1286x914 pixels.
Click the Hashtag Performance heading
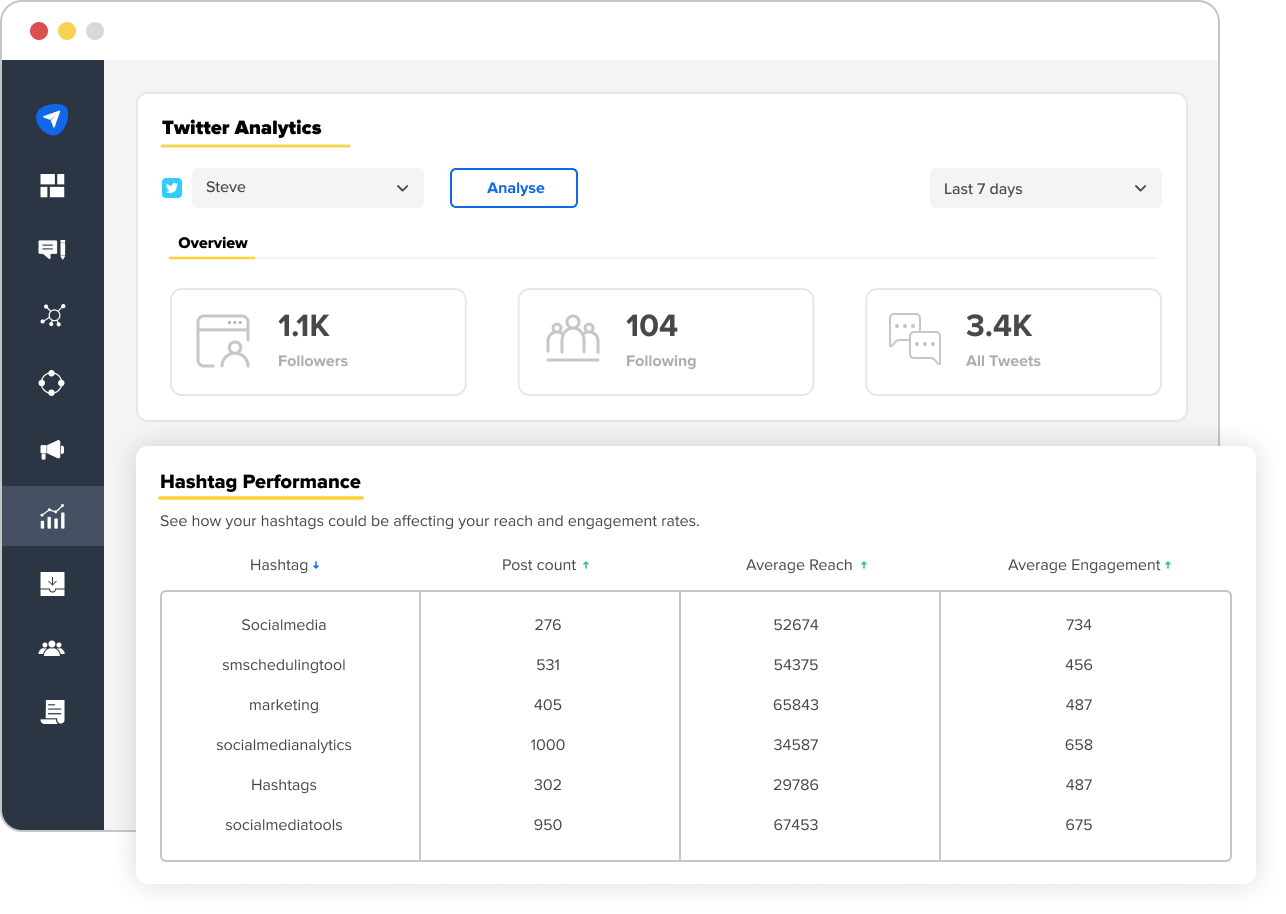(260, 482)
